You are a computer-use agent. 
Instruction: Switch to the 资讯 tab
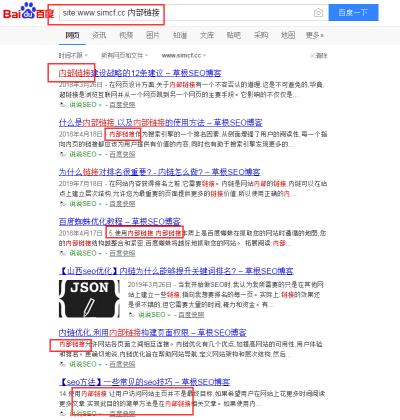tap(99, 35)
